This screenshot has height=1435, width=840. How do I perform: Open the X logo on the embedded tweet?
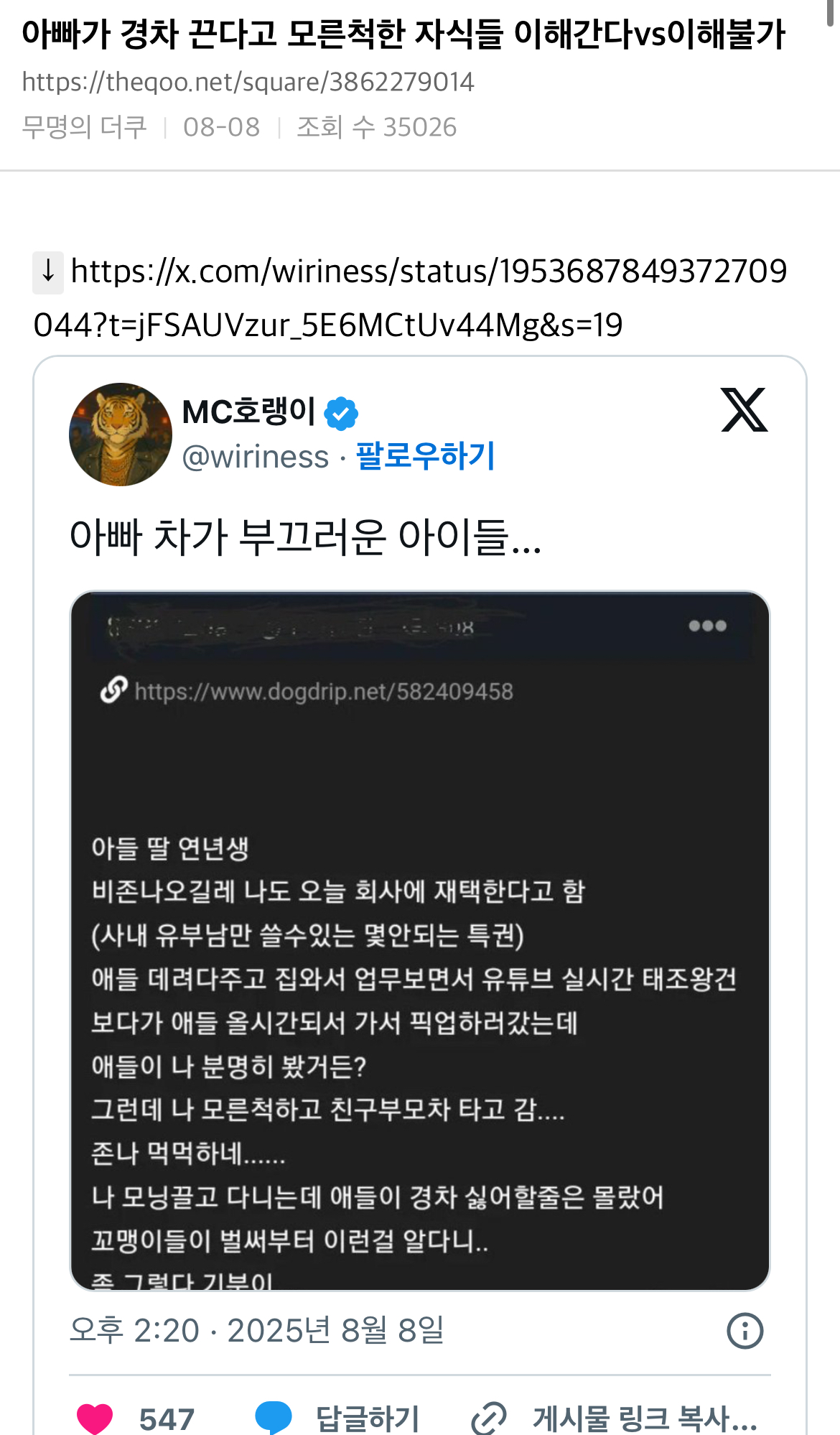click(x=744, y=410)
